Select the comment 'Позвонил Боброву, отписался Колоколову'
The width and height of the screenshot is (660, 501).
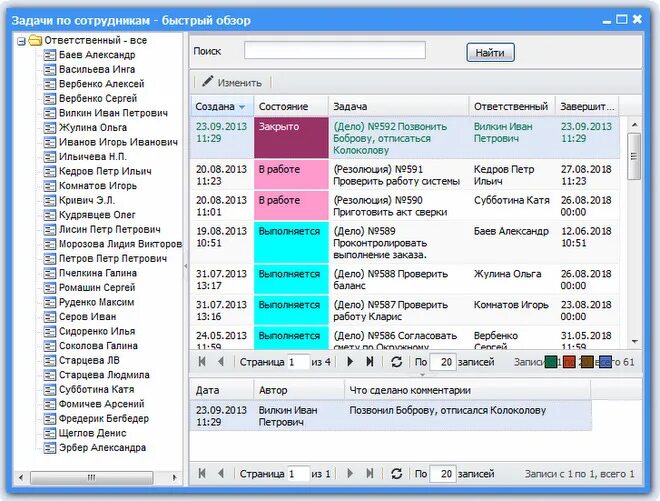tap(447, 410)
